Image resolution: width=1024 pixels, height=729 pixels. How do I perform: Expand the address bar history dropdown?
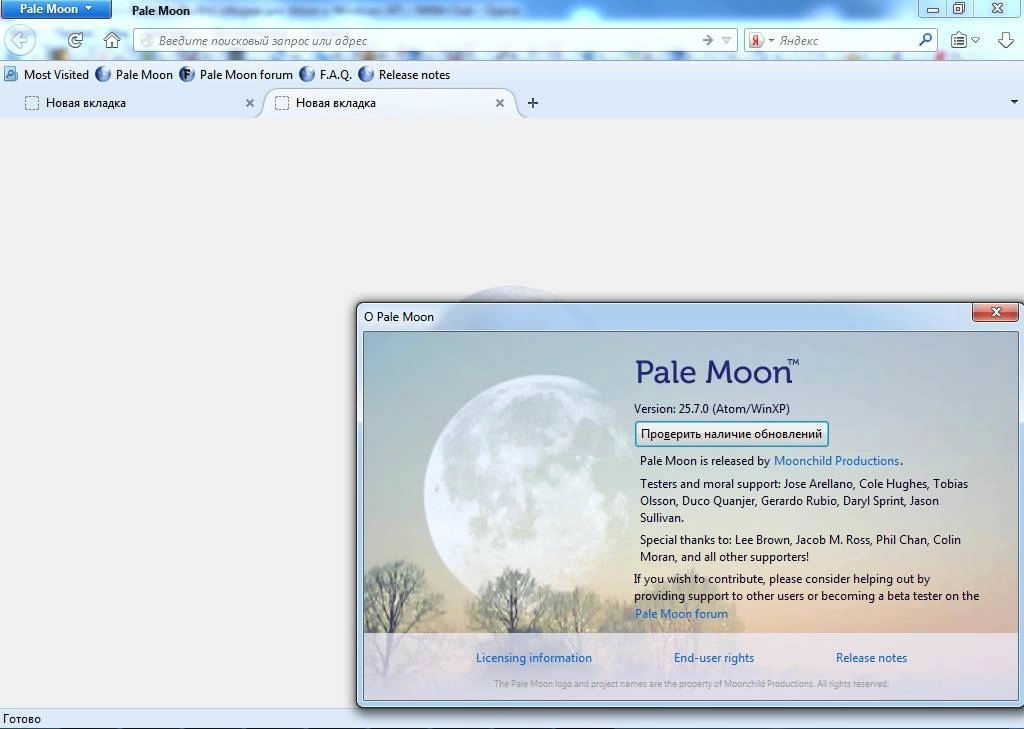click(x=726, y=40)
